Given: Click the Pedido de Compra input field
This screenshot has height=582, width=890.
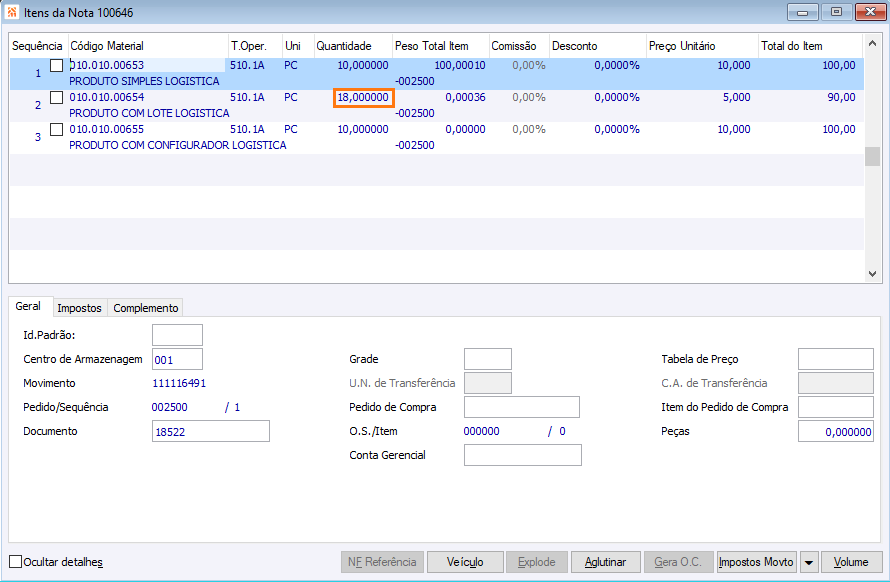Looking at the screenshot, I should 522,407.
